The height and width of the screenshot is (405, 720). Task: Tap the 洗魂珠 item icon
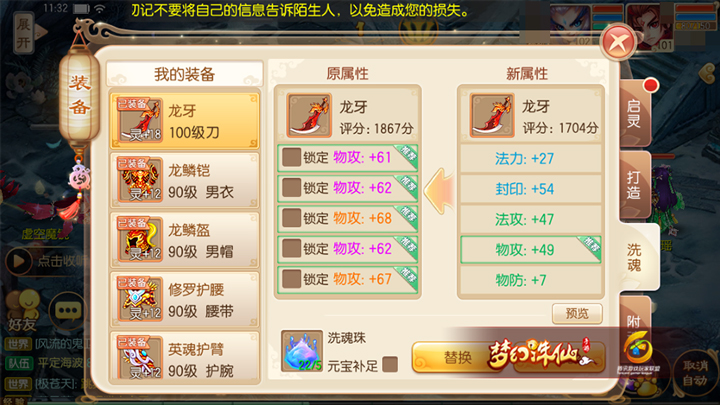[x=302, y=351]
